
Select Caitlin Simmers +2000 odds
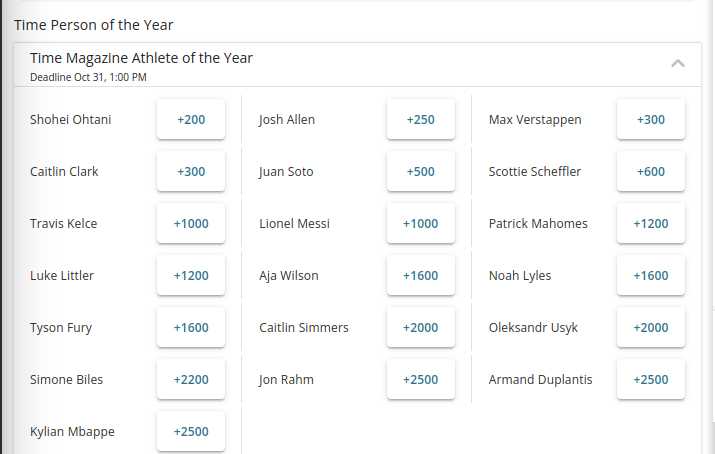pos(421,328)
